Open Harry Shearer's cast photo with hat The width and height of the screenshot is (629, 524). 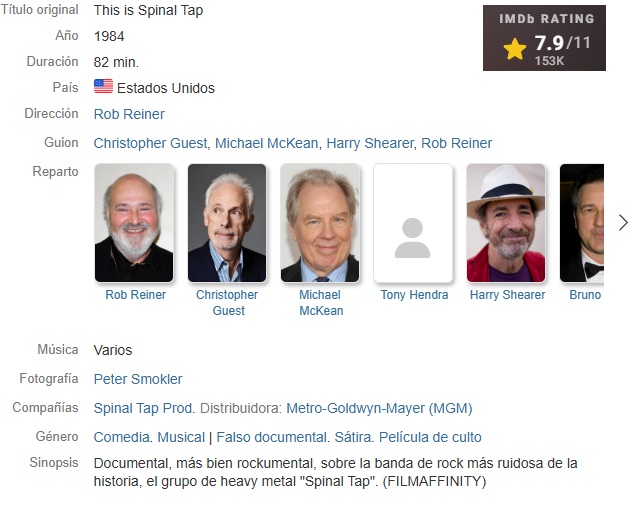[x=506, y=223]
